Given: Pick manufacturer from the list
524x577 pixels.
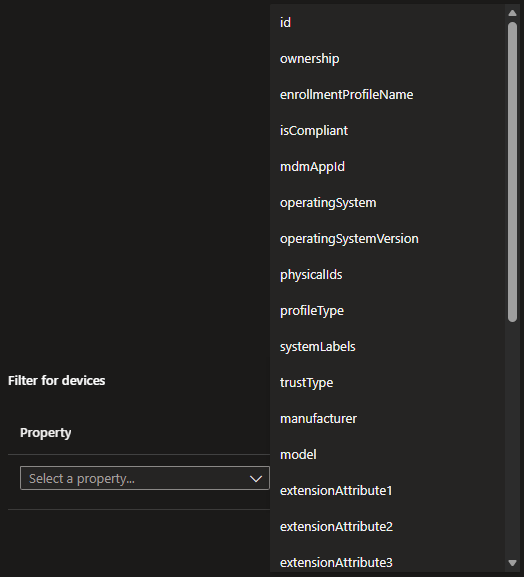Looking at the screenshot, I should pyautogui.click(x=387, y=419).
